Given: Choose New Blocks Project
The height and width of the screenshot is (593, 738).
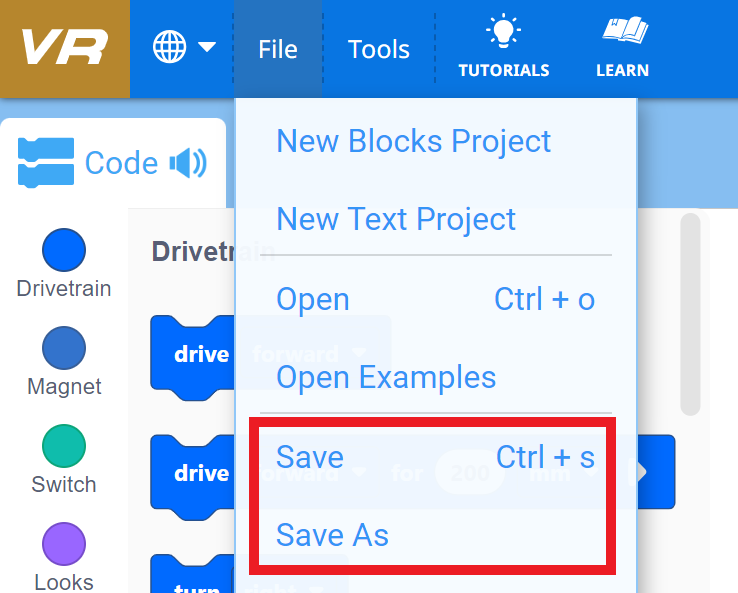Looking at the screenshot, I should click(x=413, y=141).
